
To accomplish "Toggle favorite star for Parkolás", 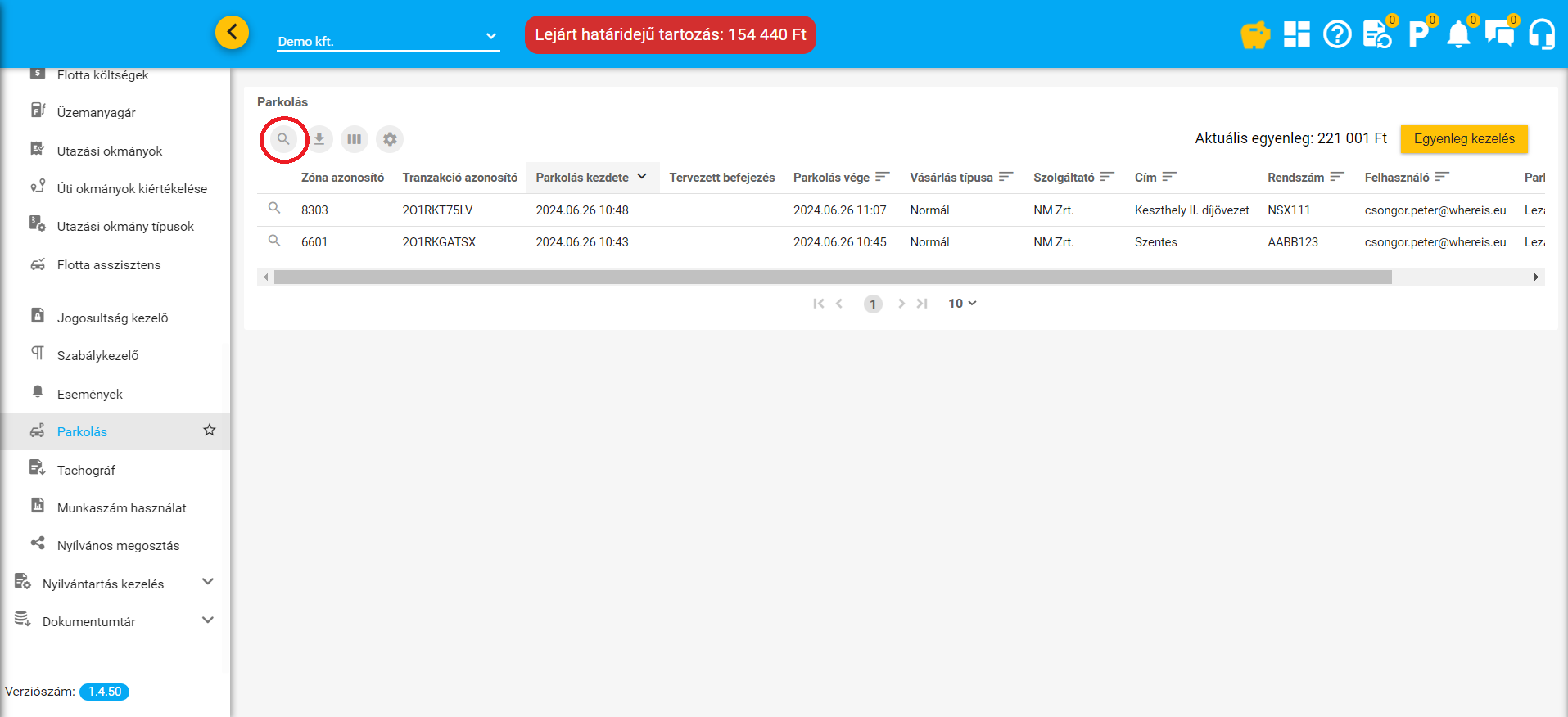I will pyautogui.click(x=210, y=431).
